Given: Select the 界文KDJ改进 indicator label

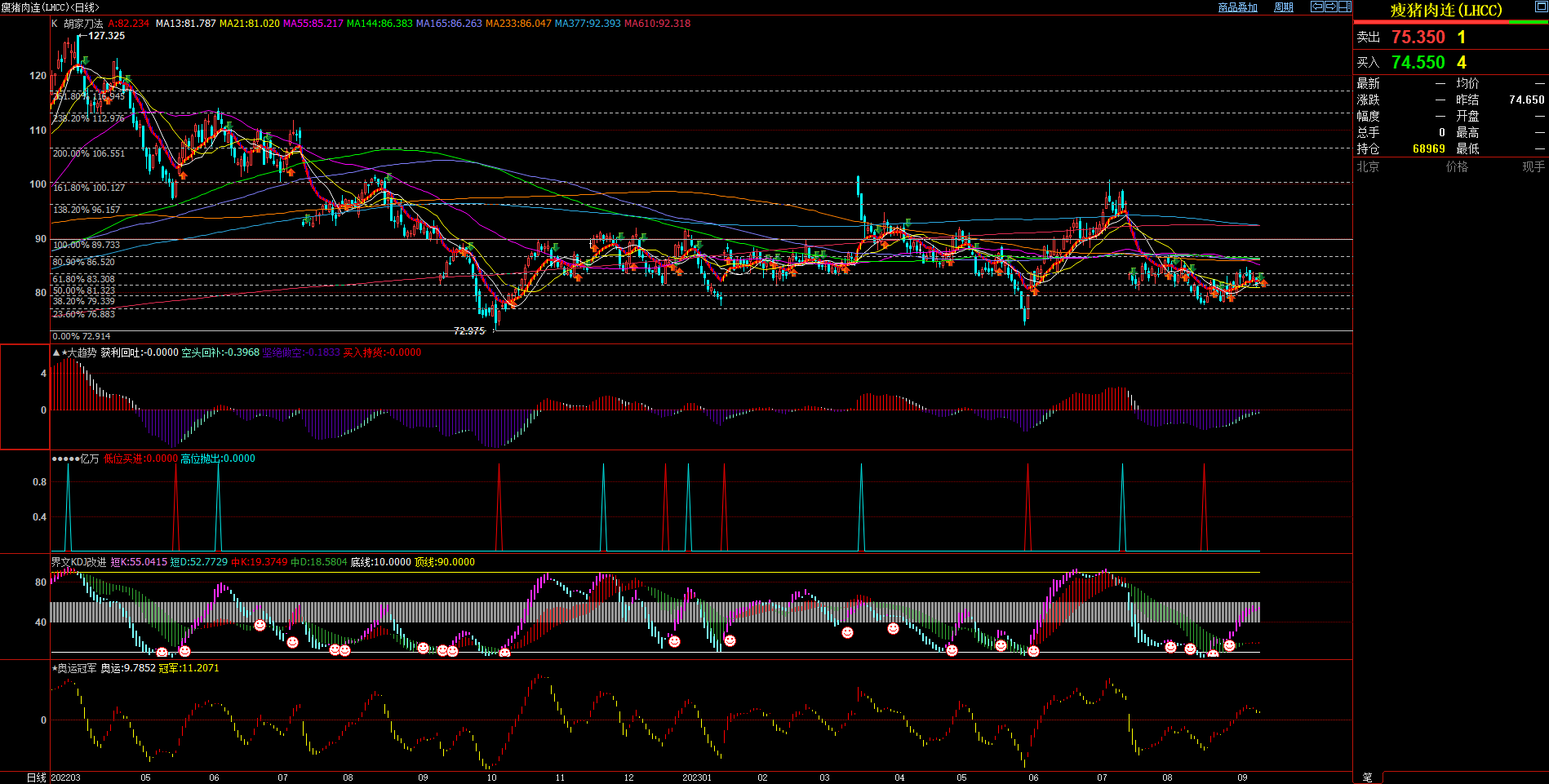Looking at the screenshot, I should pos(78,562).
